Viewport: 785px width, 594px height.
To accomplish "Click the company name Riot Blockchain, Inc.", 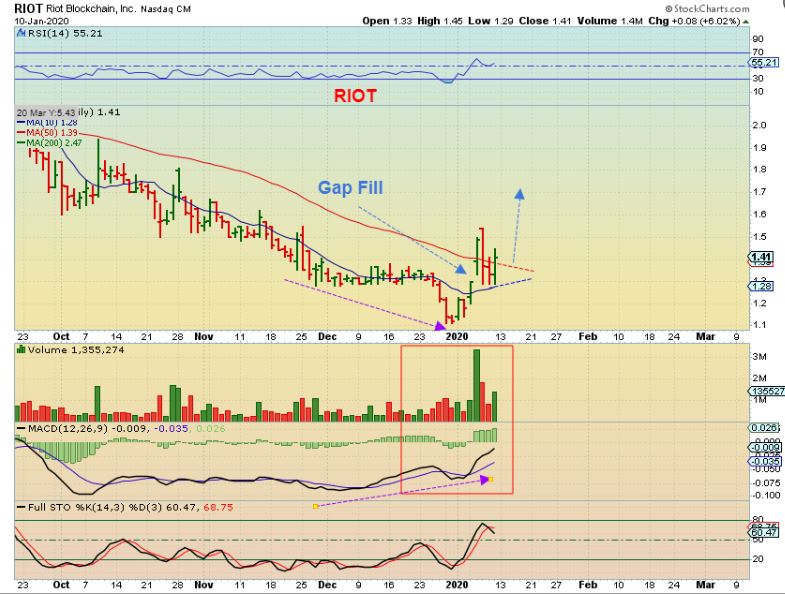I will tap(91, 9).
